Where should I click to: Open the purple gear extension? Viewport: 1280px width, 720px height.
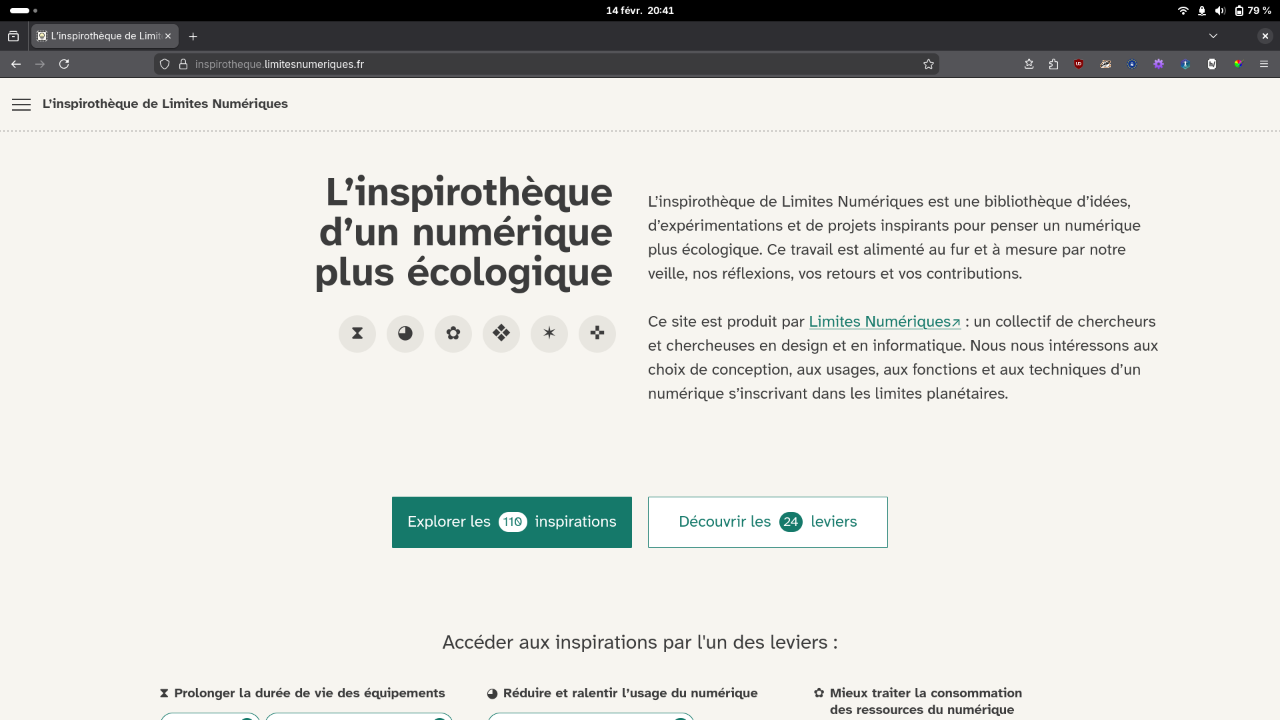pos(1159,64)
